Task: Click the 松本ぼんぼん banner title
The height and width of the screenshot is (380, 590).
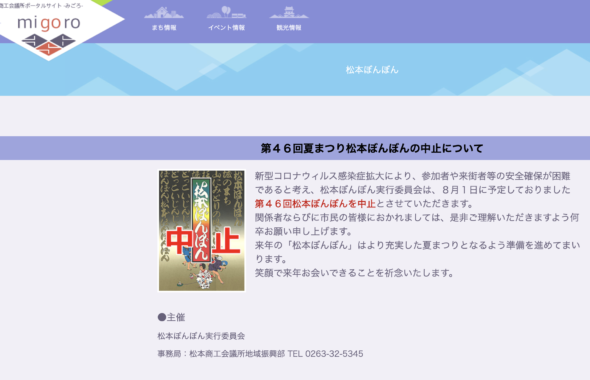Action: click(372, 70)
